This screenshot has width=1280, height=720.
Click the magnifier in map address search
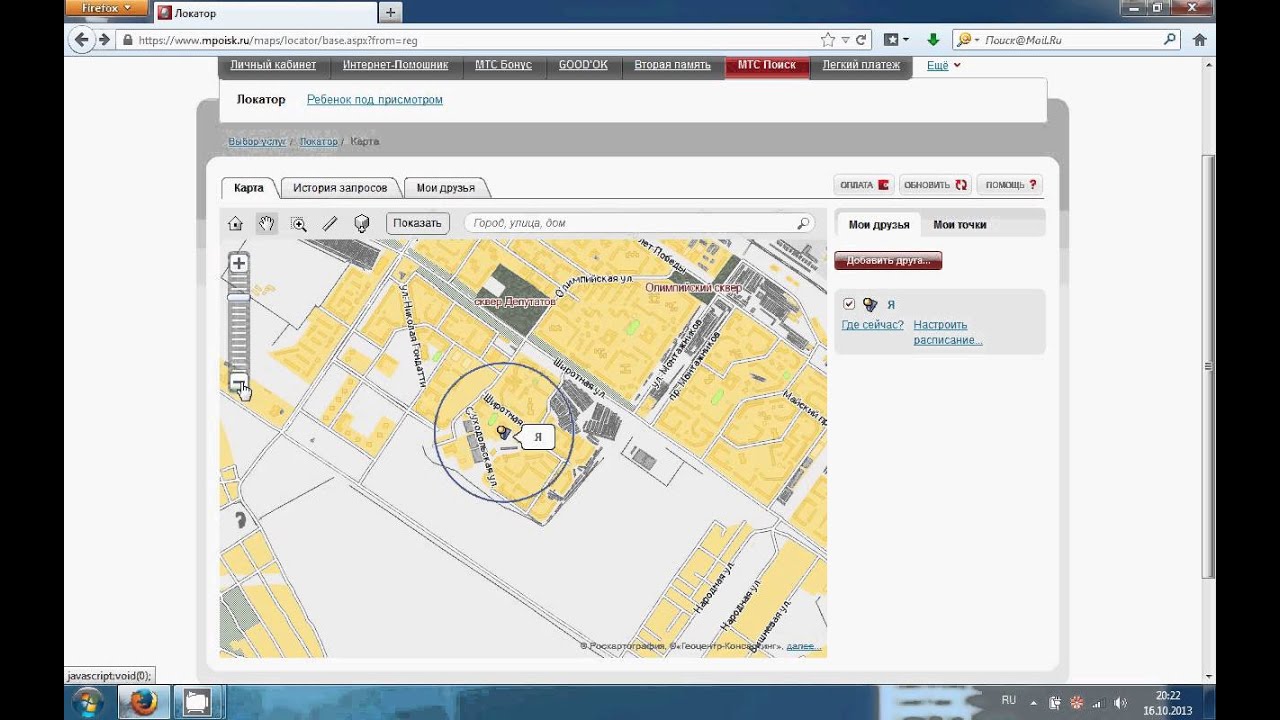803,223
